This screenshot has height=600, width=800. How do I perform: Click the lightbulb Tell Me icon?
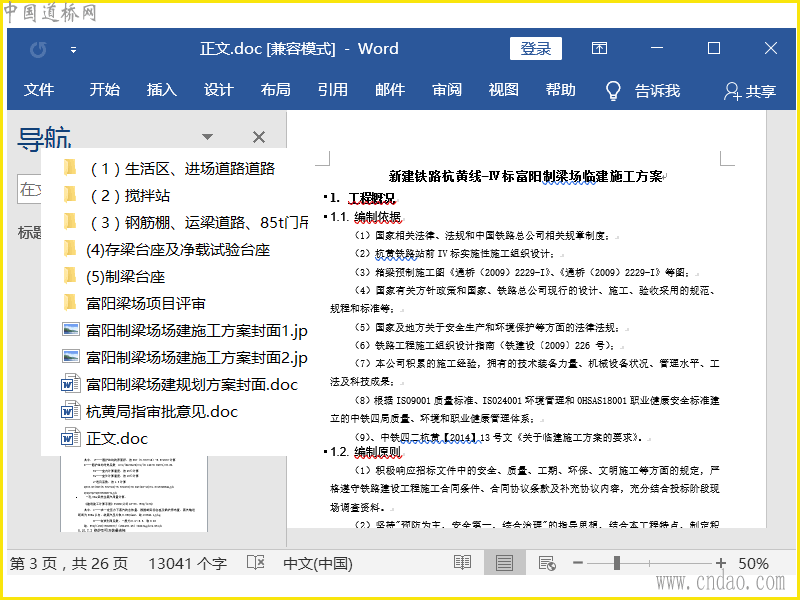[x=614, y=91]
